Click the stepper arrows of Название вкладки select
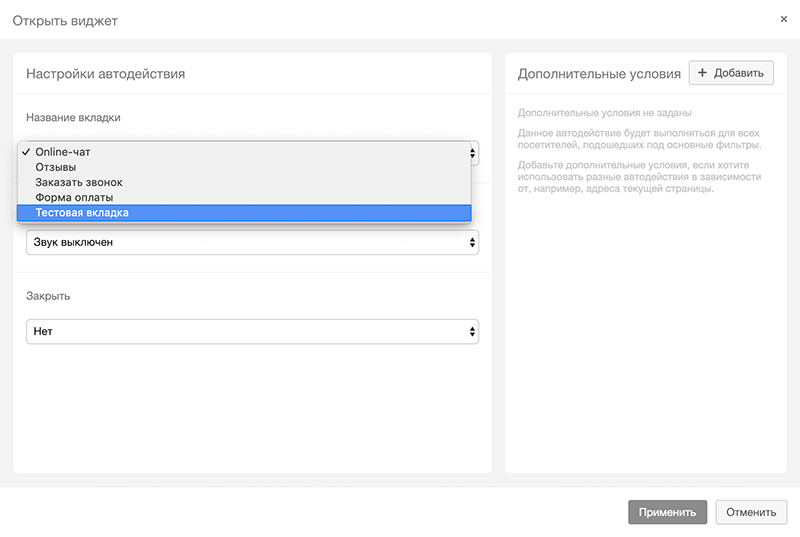 (x=472, y=153)
